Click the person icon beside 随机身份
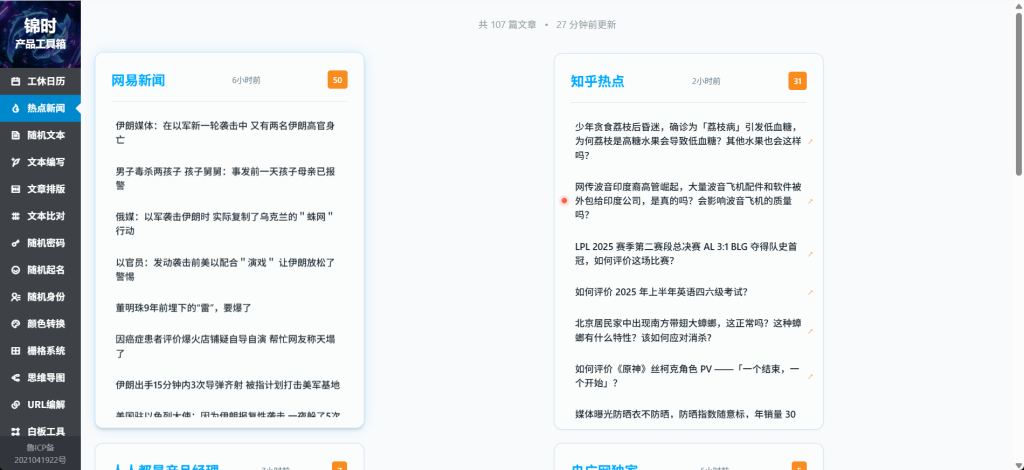Screen dimensions: 1024x470 tap(16, 296)
